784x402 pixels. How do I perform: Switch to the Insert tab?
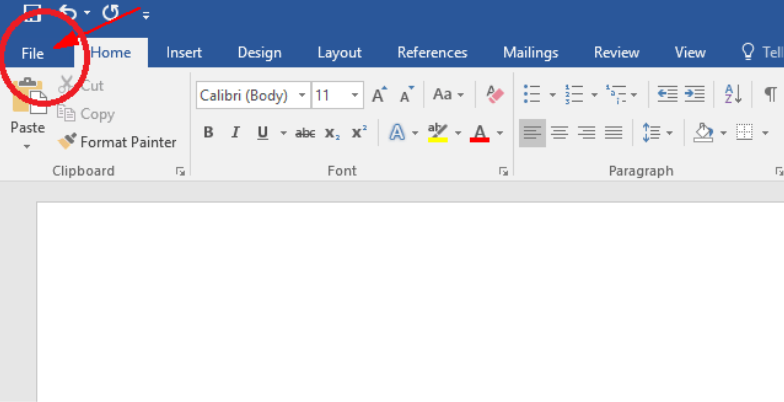(184, 53)
